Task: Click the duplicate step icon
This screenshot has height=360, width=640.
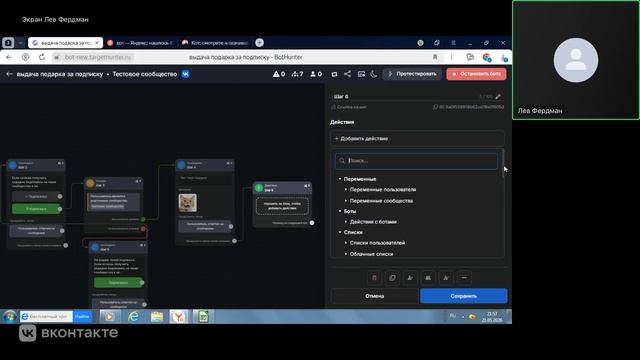Action: click(392, 278)
